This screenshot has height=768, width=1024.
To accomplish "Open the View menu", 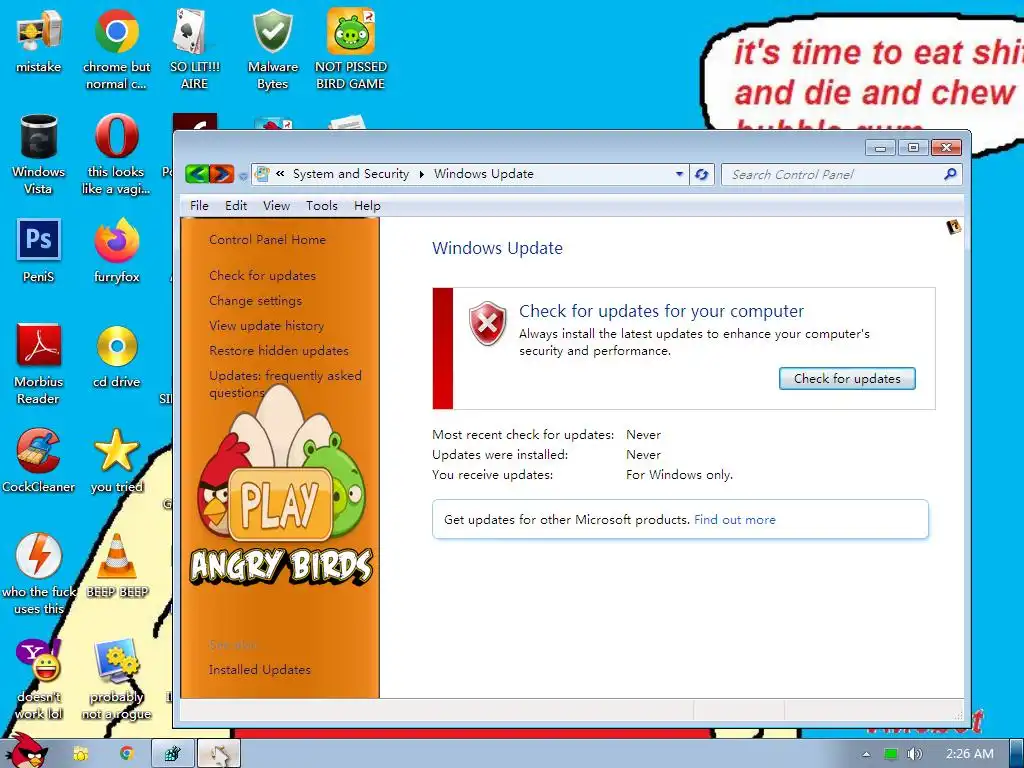I will point(276,206).
